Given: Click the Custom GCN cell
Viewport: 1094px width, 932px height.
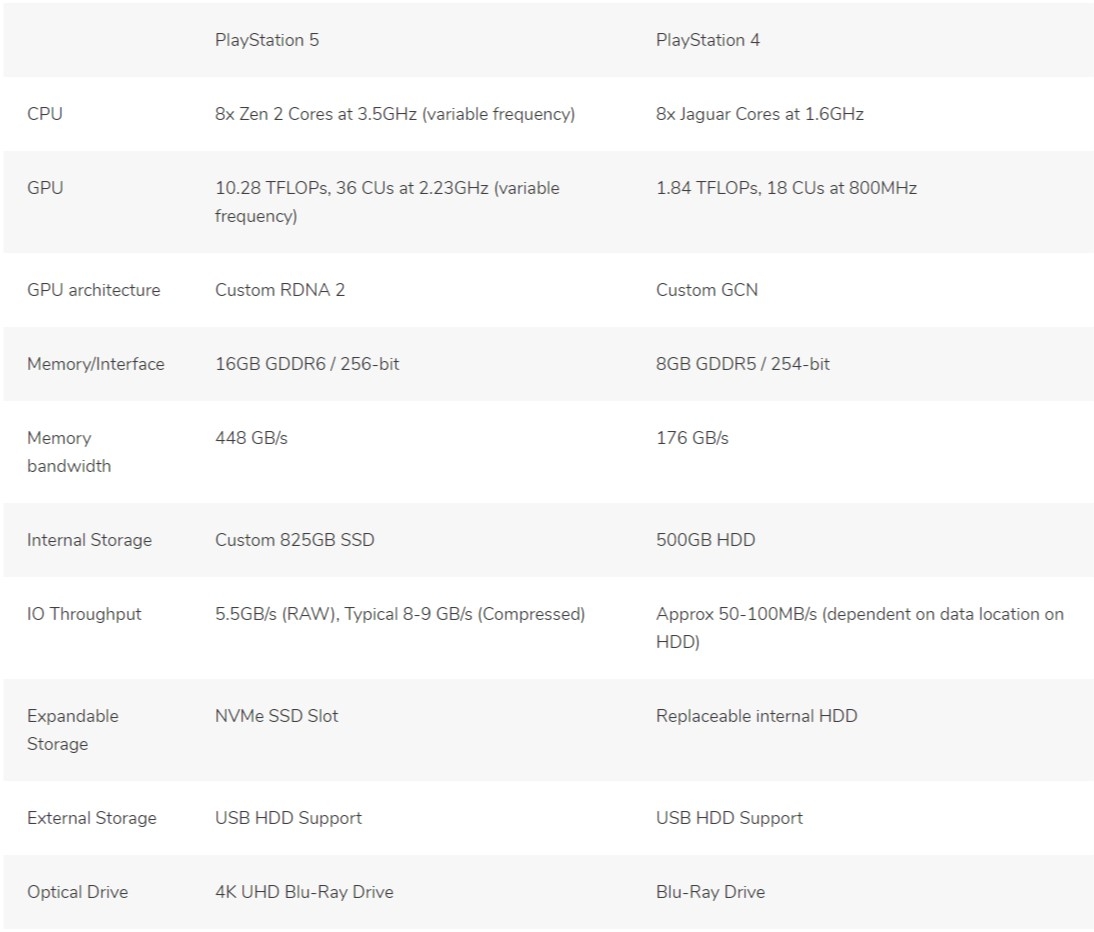Looking at the screenshot, I should click(706, 290).
